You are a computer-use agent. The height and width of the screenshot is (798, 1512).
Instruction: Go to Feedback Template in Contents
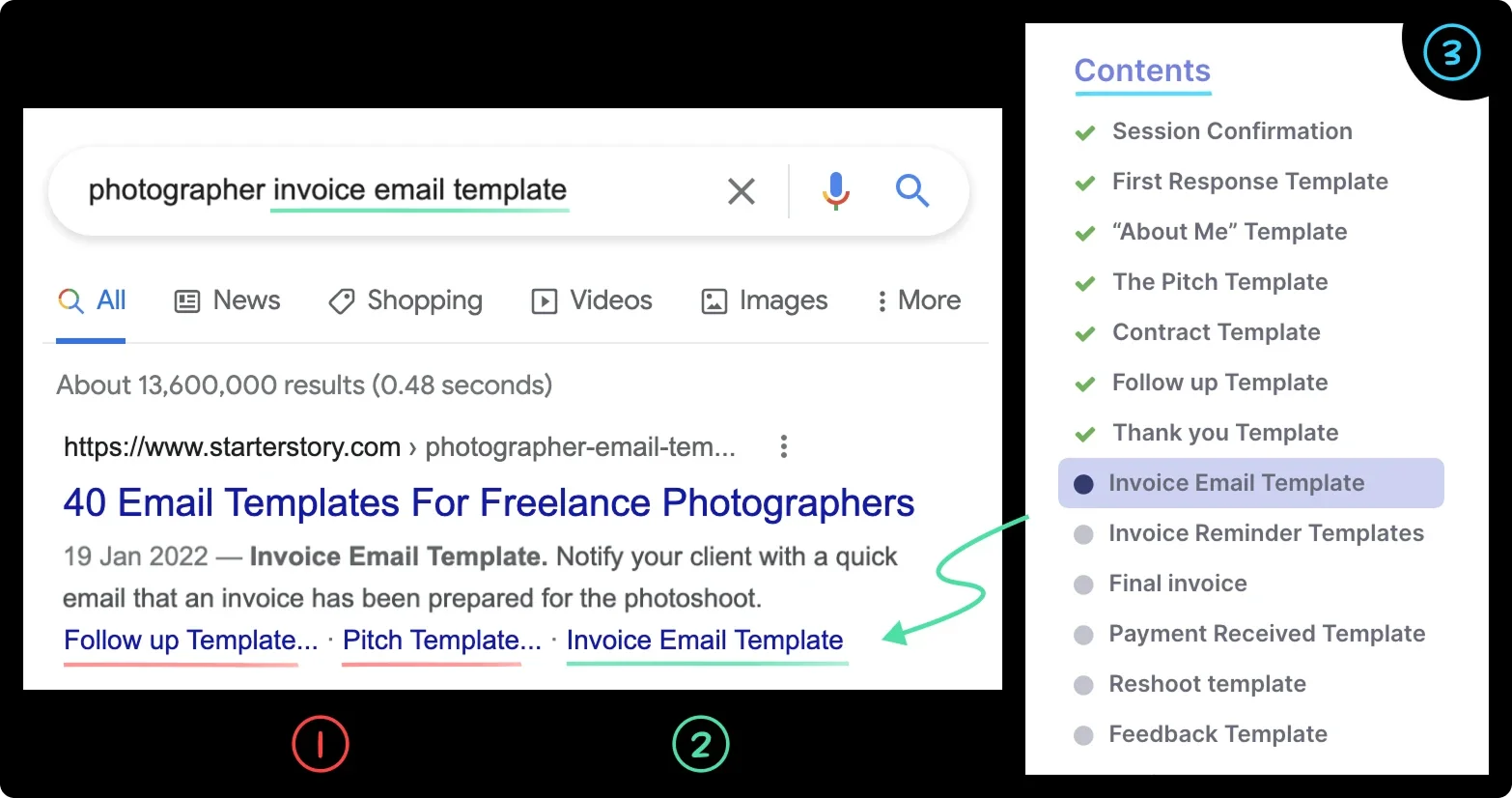(1218, 734)
